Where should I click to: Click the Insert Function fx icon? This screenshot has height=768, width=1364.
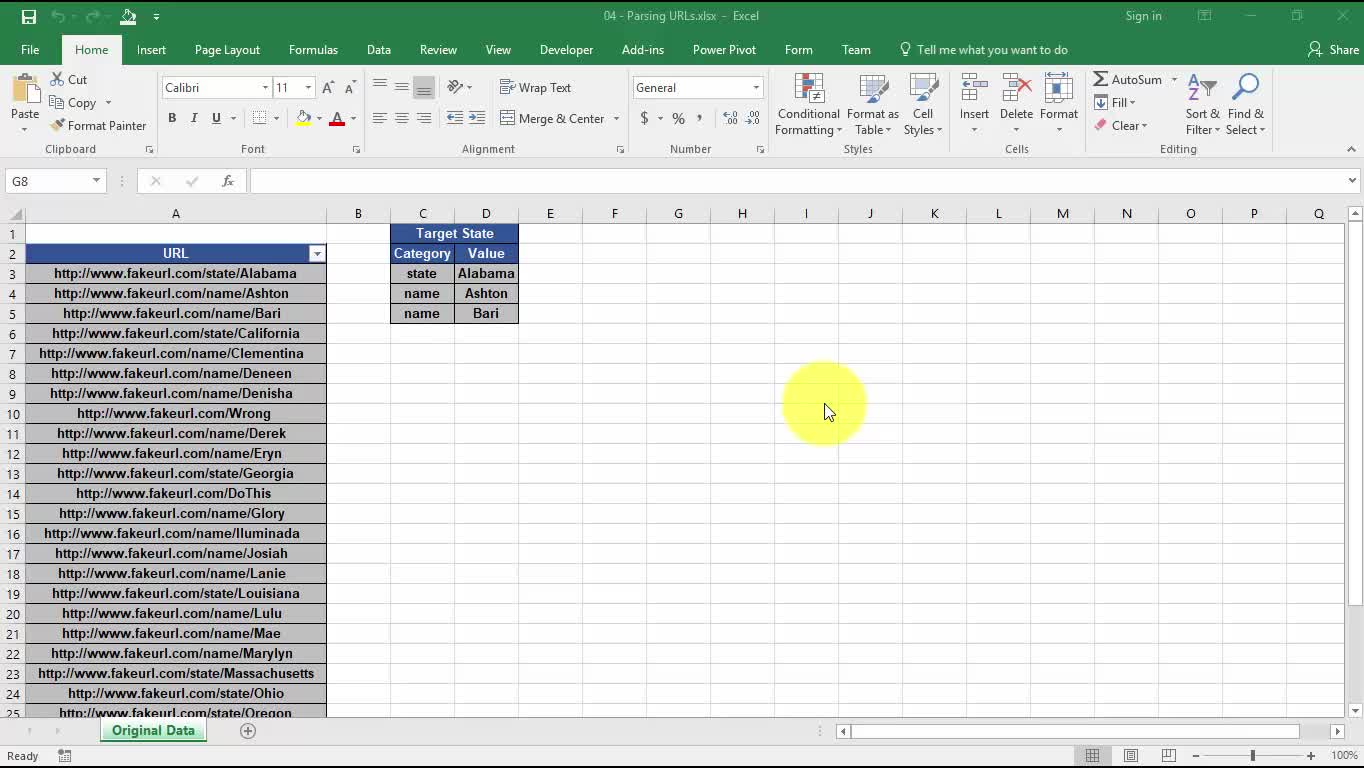228,181
